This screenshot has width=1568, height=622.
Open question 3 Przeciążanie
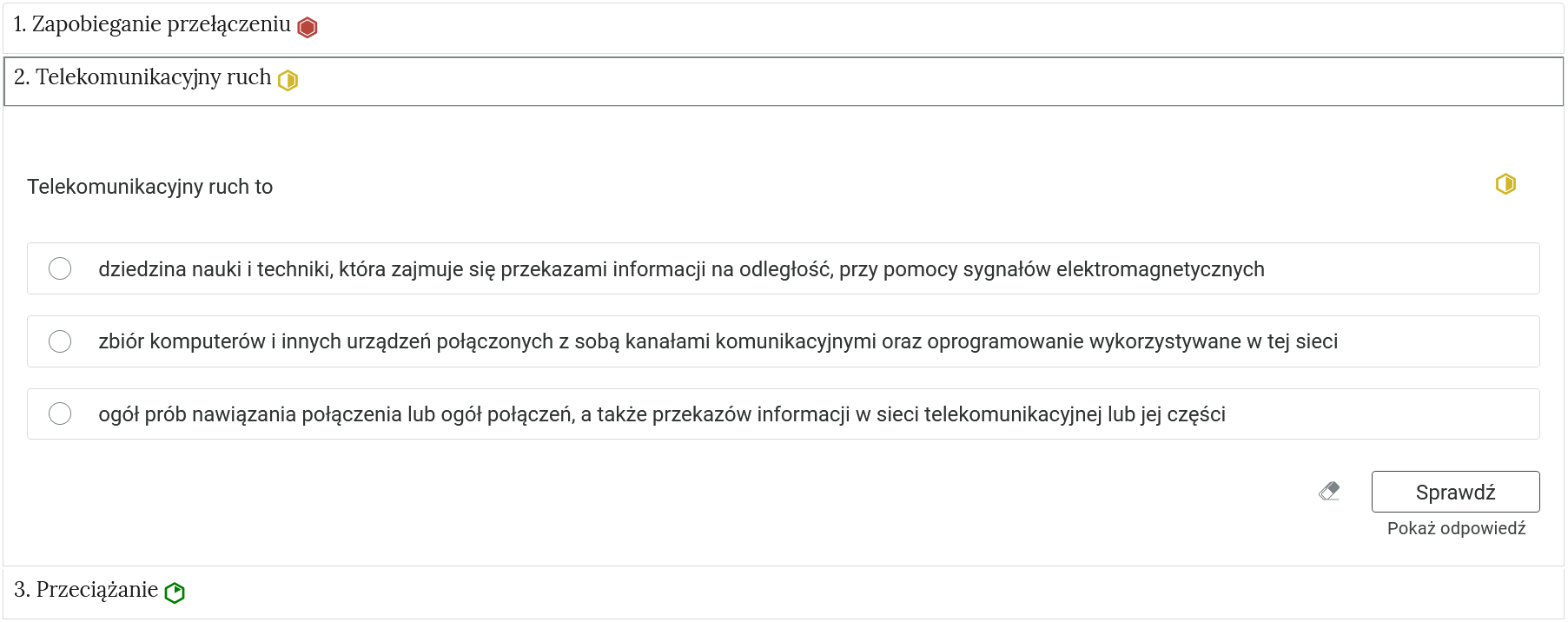(x=87, y=590)
